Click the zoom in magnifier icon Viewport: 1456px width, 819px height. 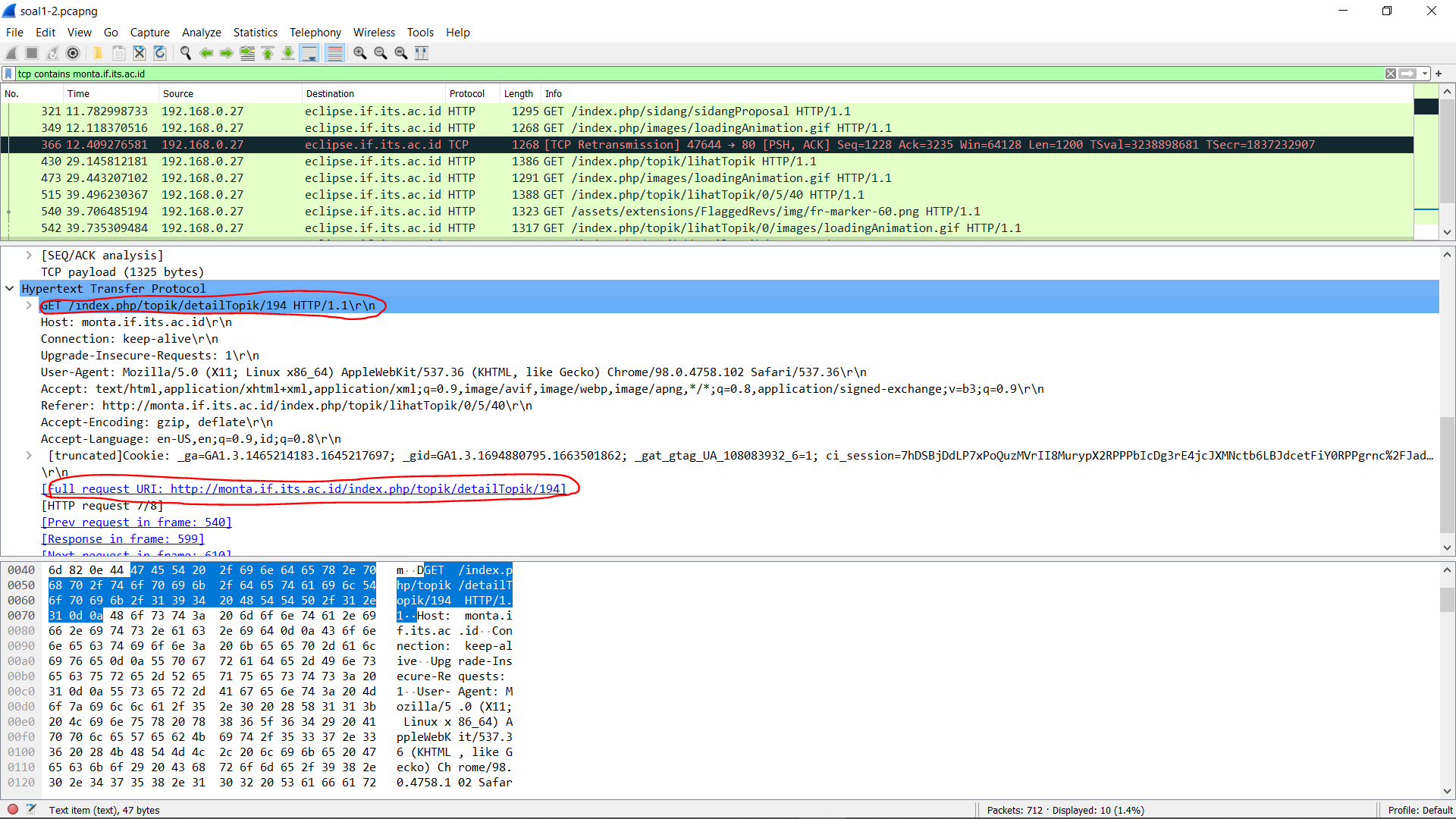click(x=360, y=53)
